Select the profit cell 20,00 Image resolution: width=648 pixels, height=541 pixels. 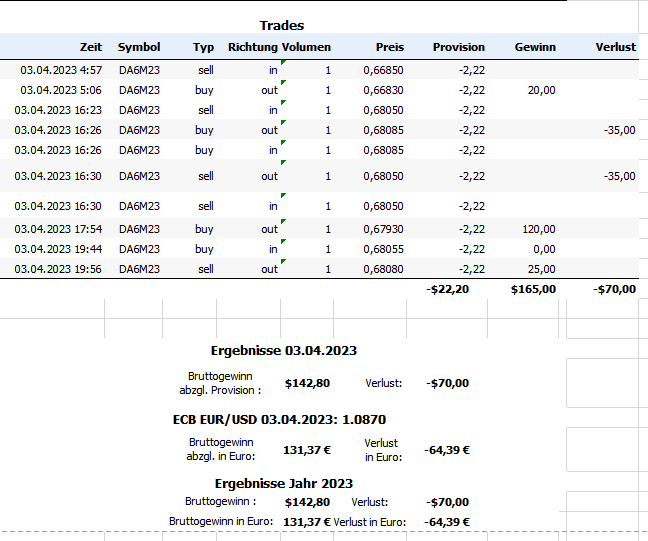(541, 90)
